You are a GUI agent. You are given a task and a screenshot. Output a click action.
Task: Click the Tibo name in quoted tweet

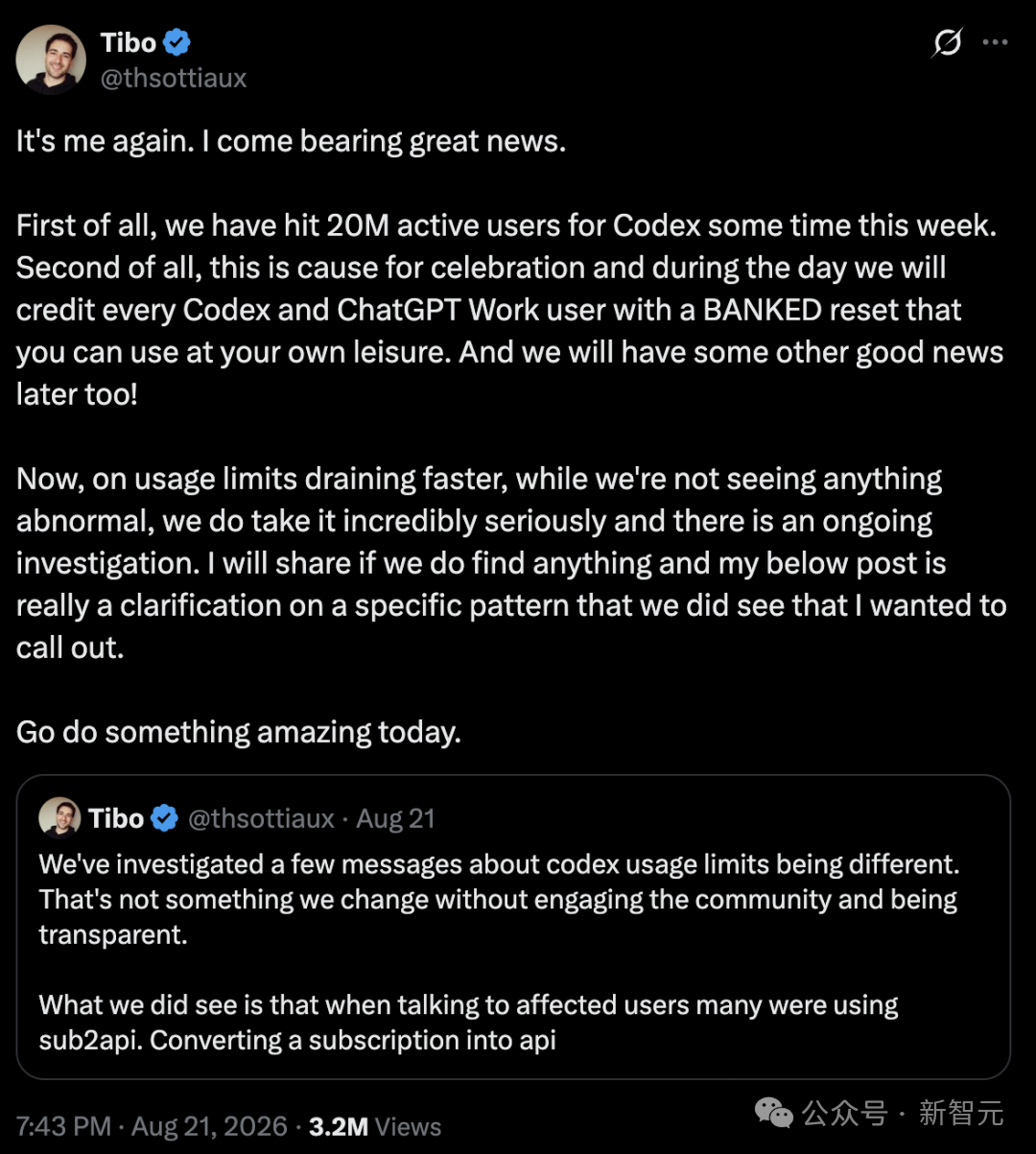point(116,818)
